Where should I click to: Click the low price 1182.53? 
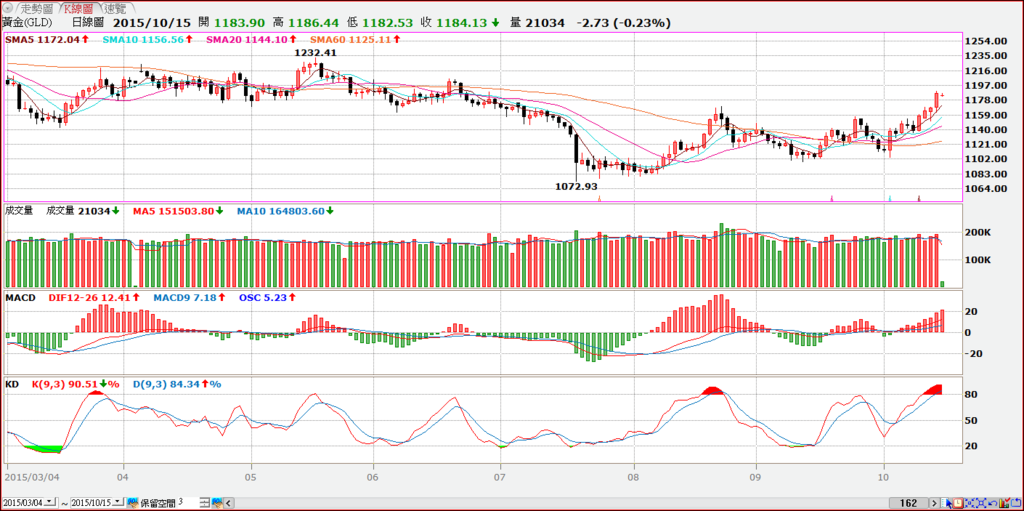pos(388,23)
